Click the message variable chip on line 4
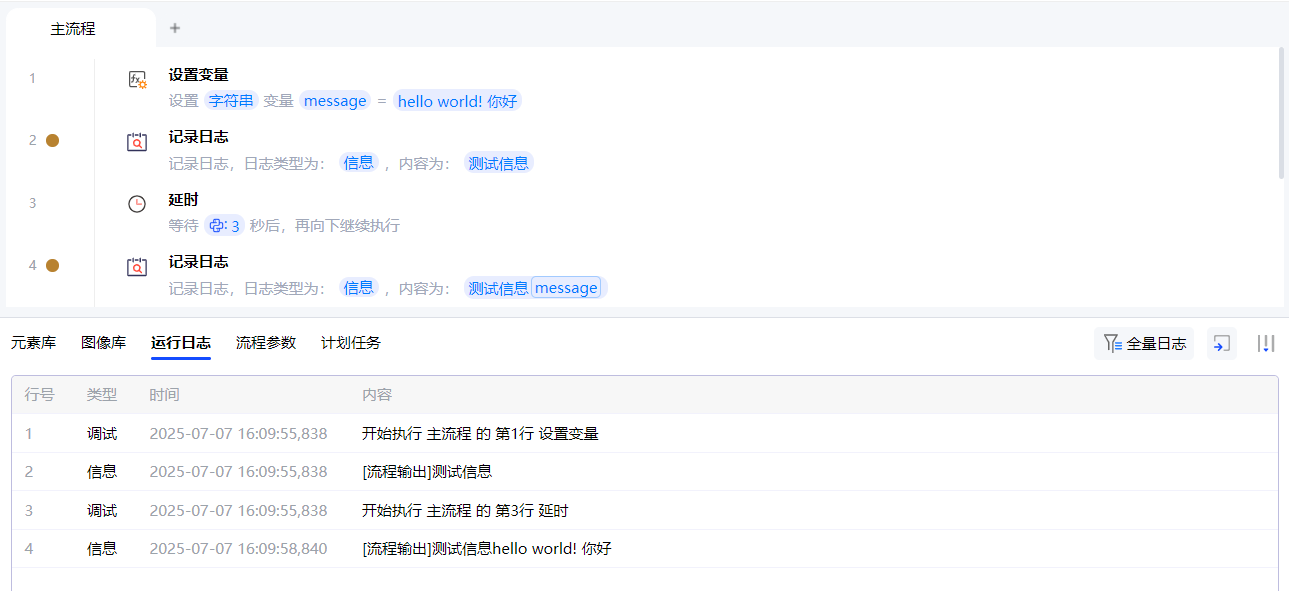This screenshot has height=591, width=1289. point(566,288)
